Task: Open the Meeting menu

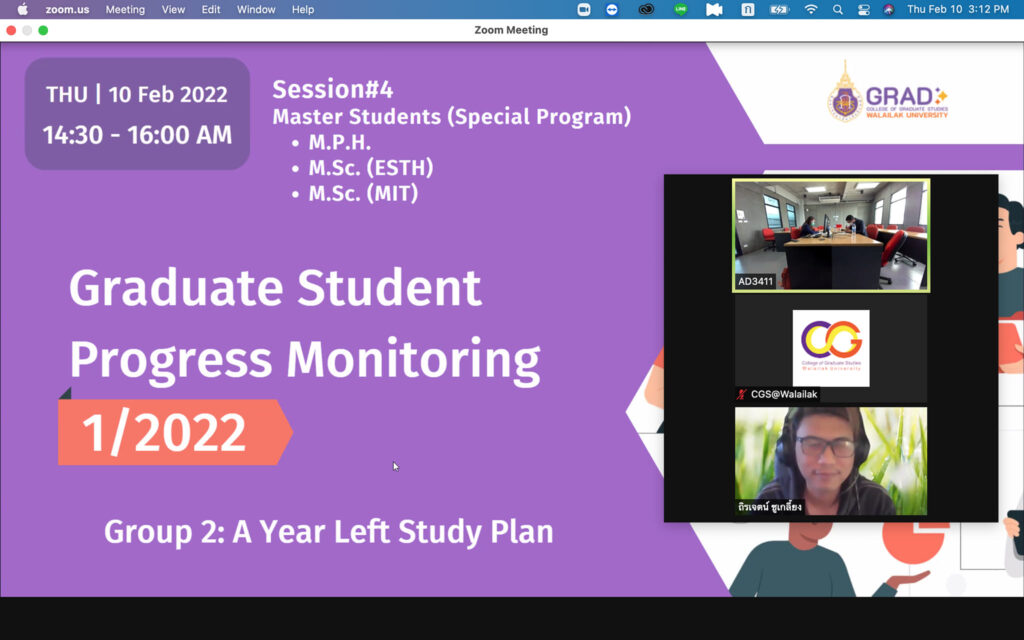Action: point(125,9)
